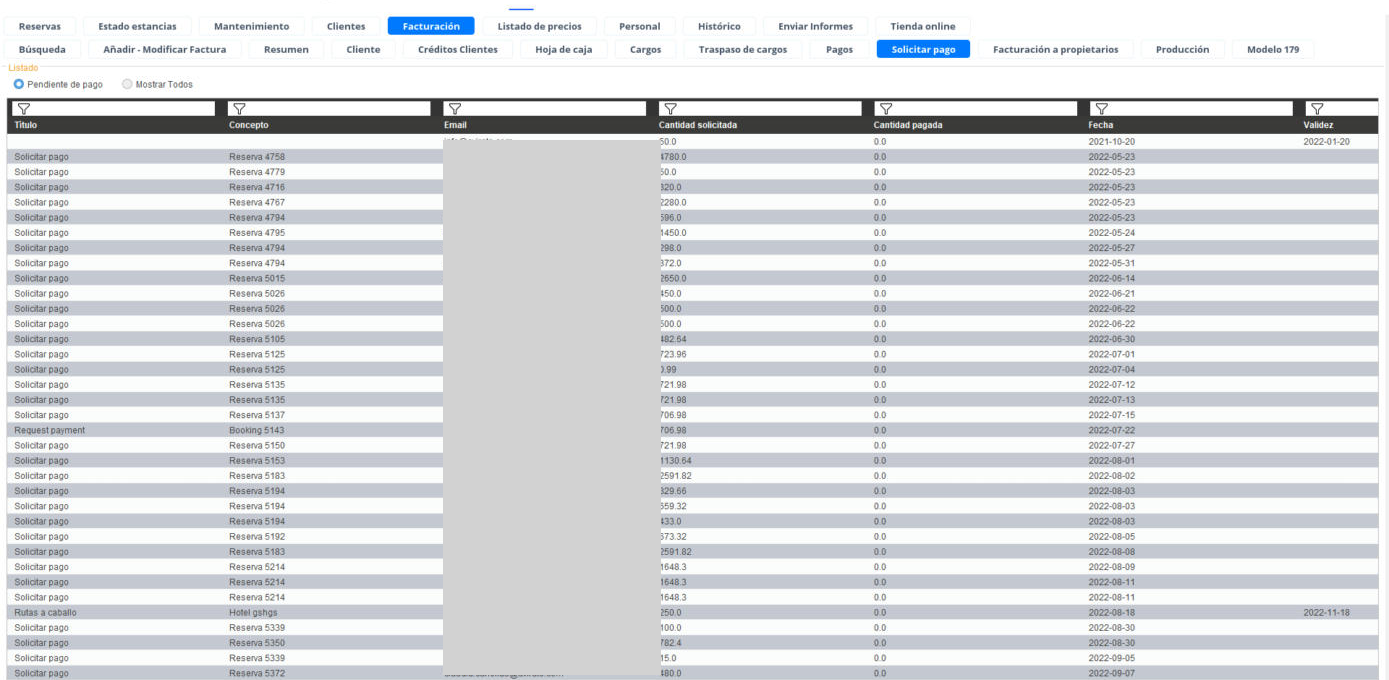Viewport: 1389px width, 680px height.
Task: Open the Clientes tab
Action: click(x=346, y=26)
